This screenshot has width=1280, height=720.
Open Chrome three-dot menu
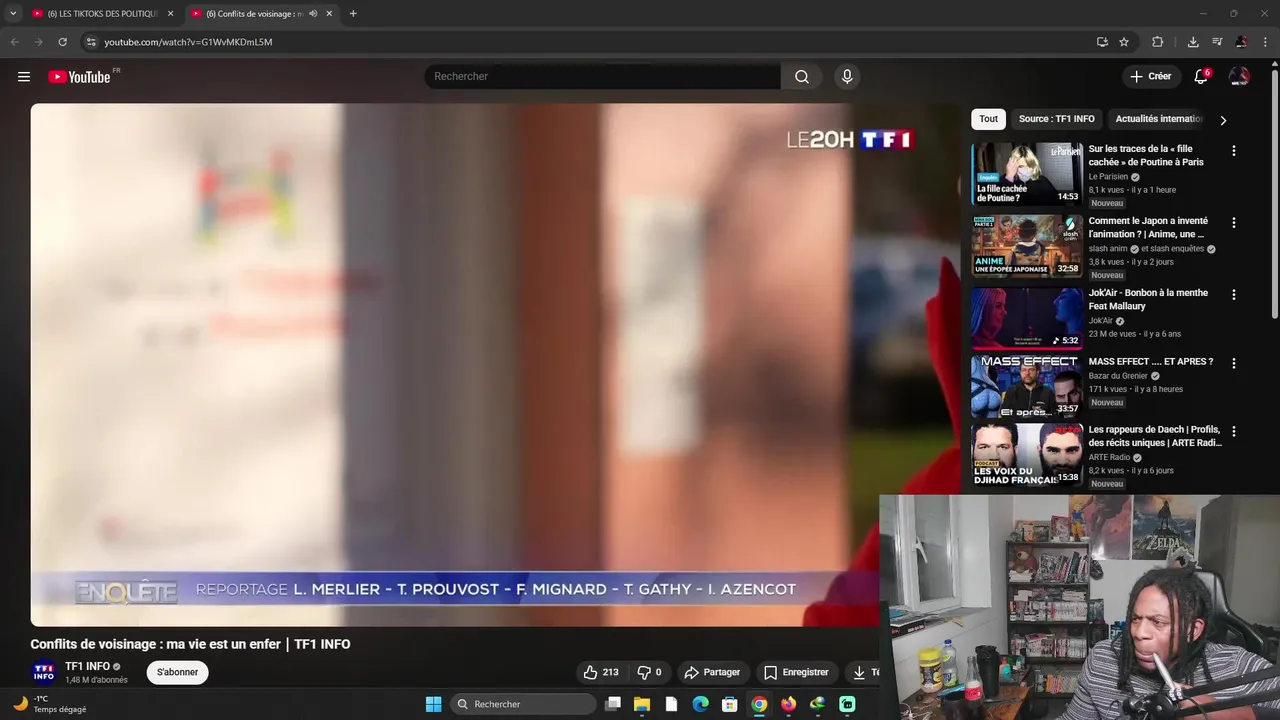tap(1265, 42)
